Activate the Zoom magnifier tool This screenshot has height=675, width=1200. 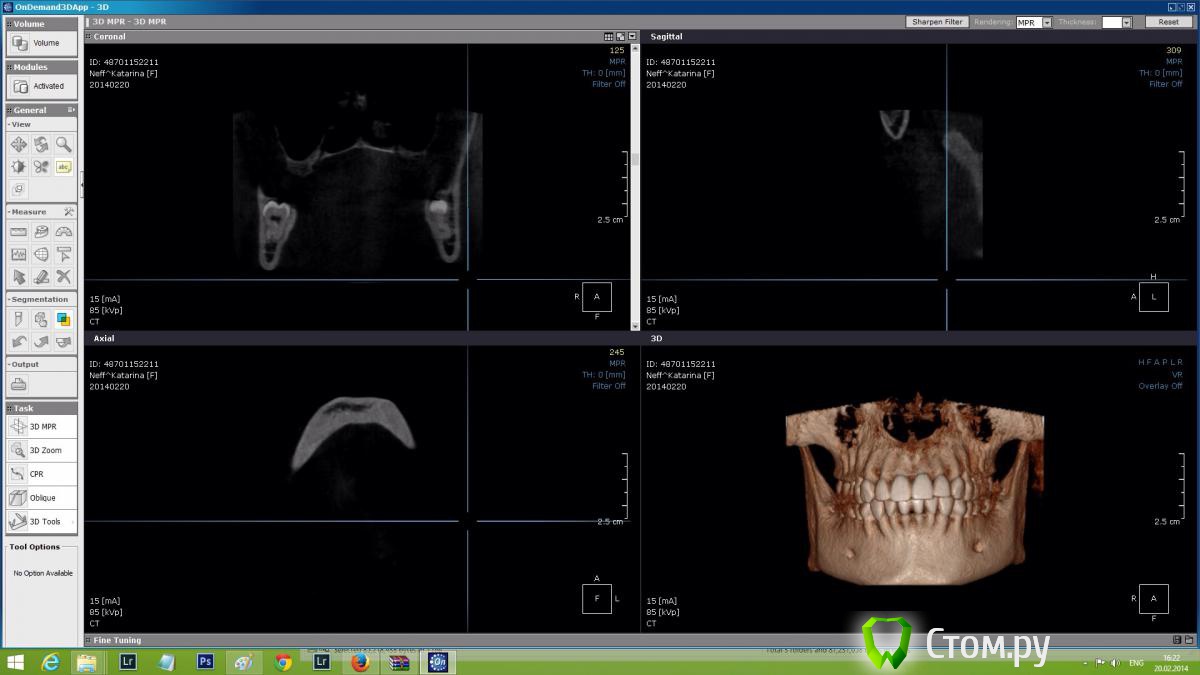tap(64, 145)
